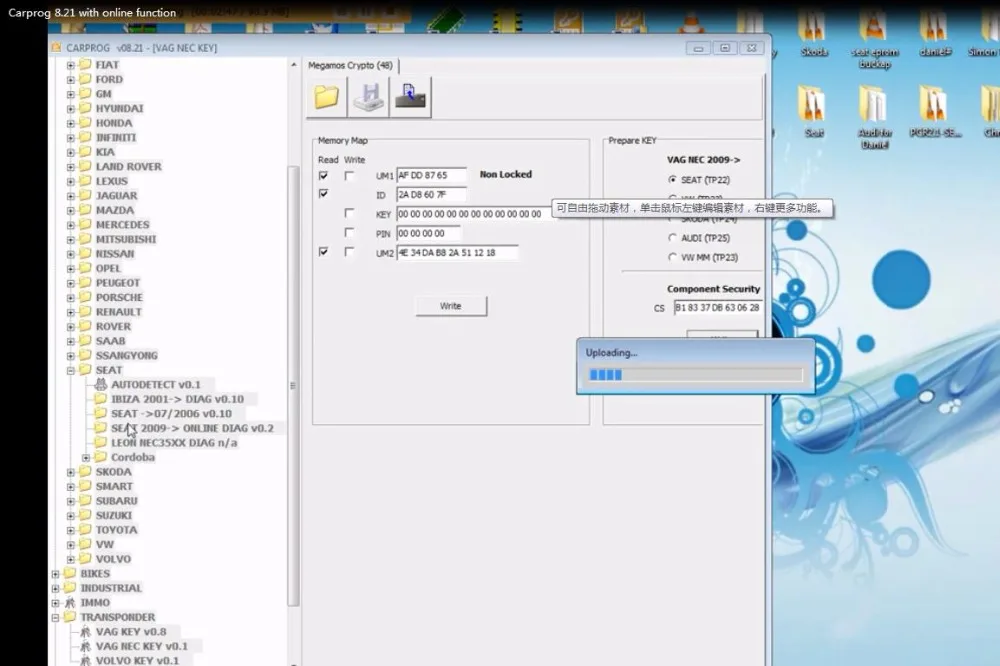1000x666 pixels.
Task: Click the TOYOTA folder icon
Action: tap(85, 529)
